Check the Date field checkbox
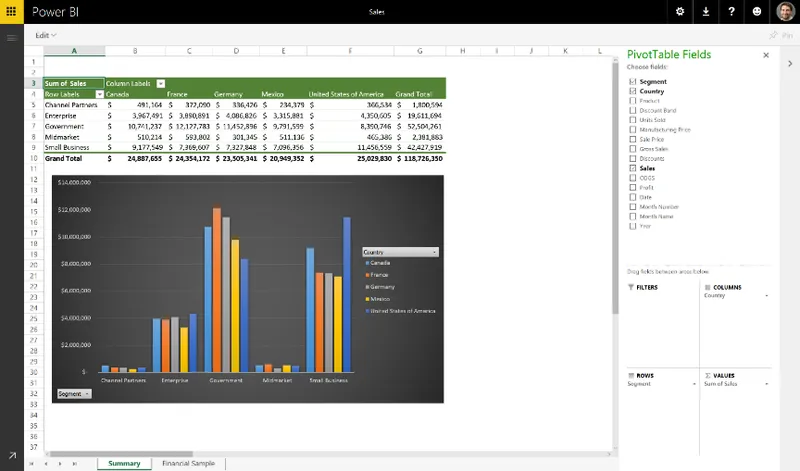Image resolution: width=800 pixels, height=471 pixels. tap(633, 197)
